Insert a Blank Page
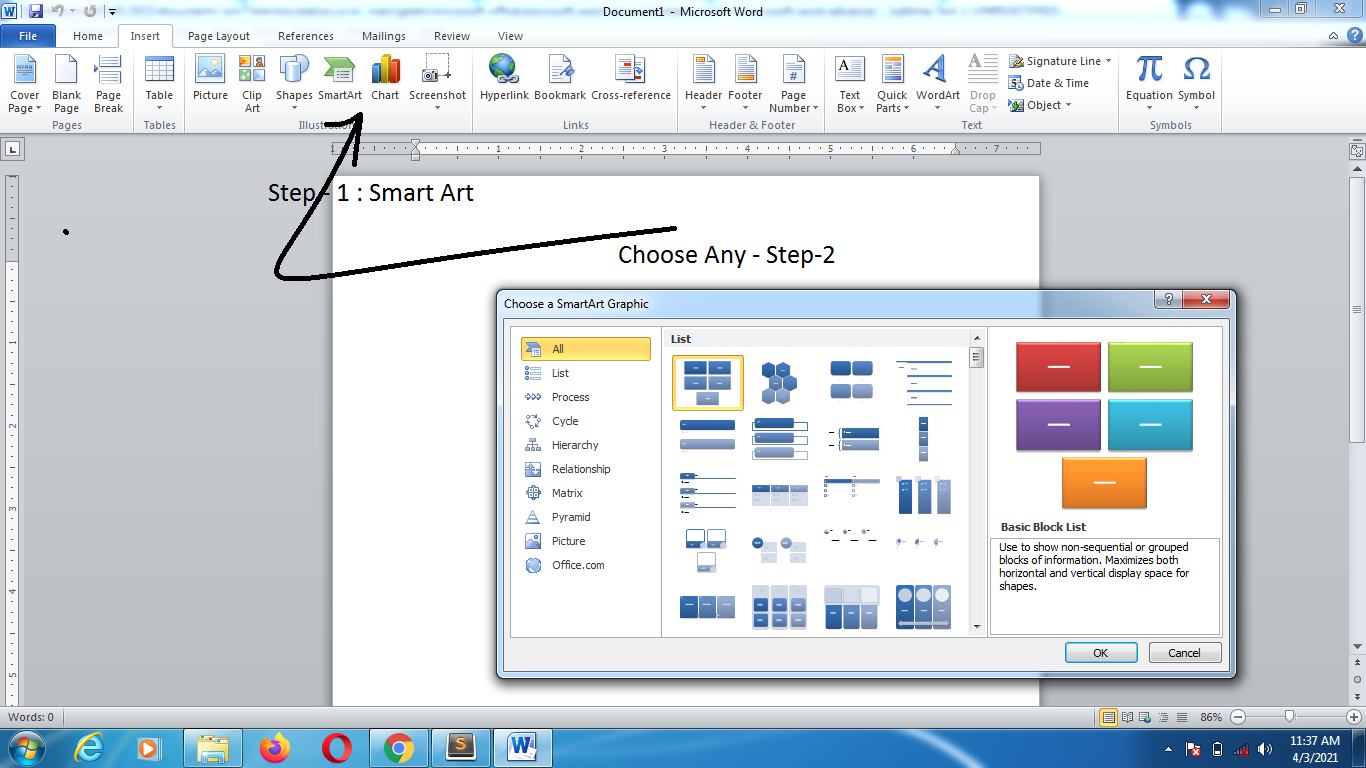 [67, 79]
